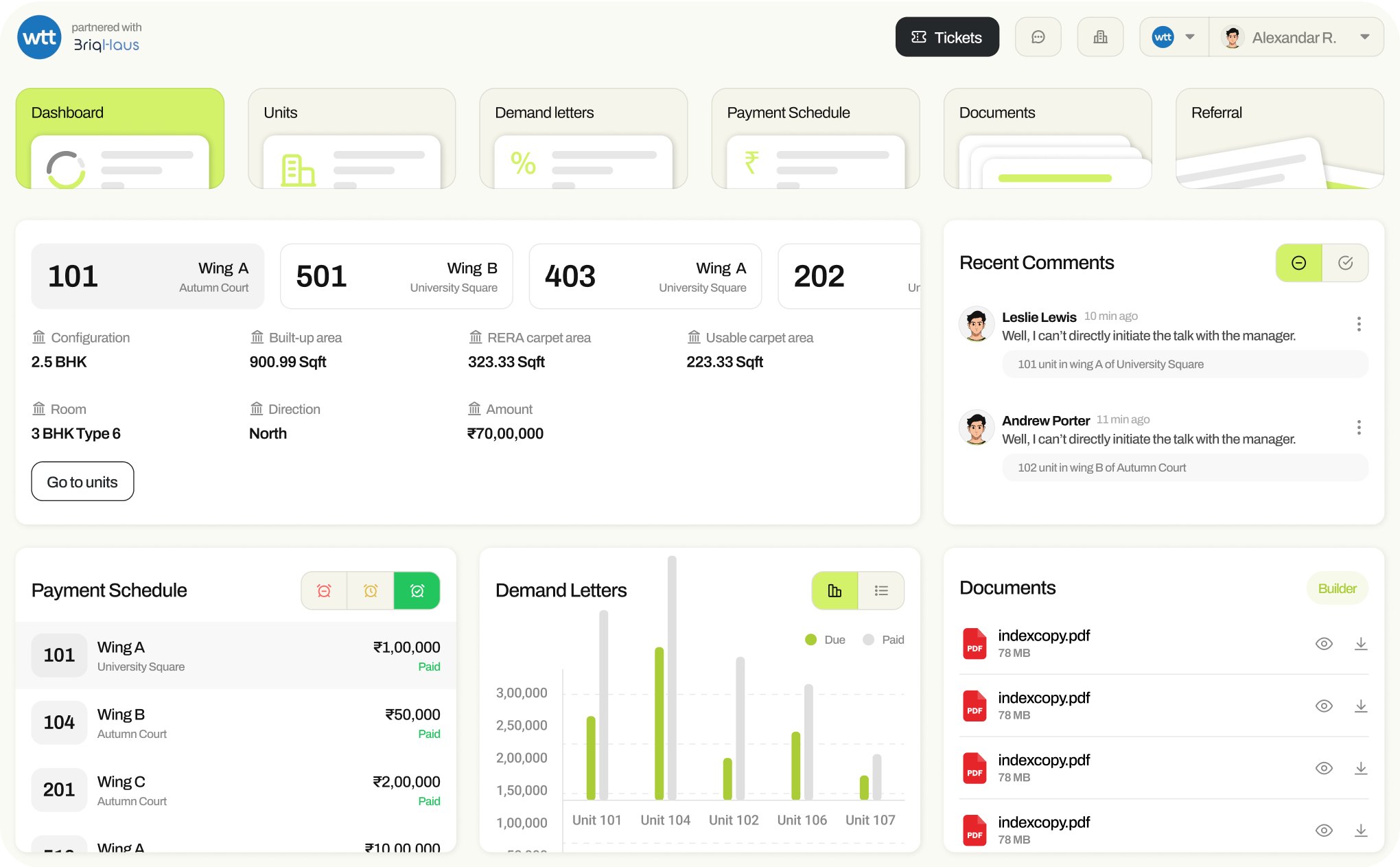
Task: Click Go to units button
Action: [82, 482]
